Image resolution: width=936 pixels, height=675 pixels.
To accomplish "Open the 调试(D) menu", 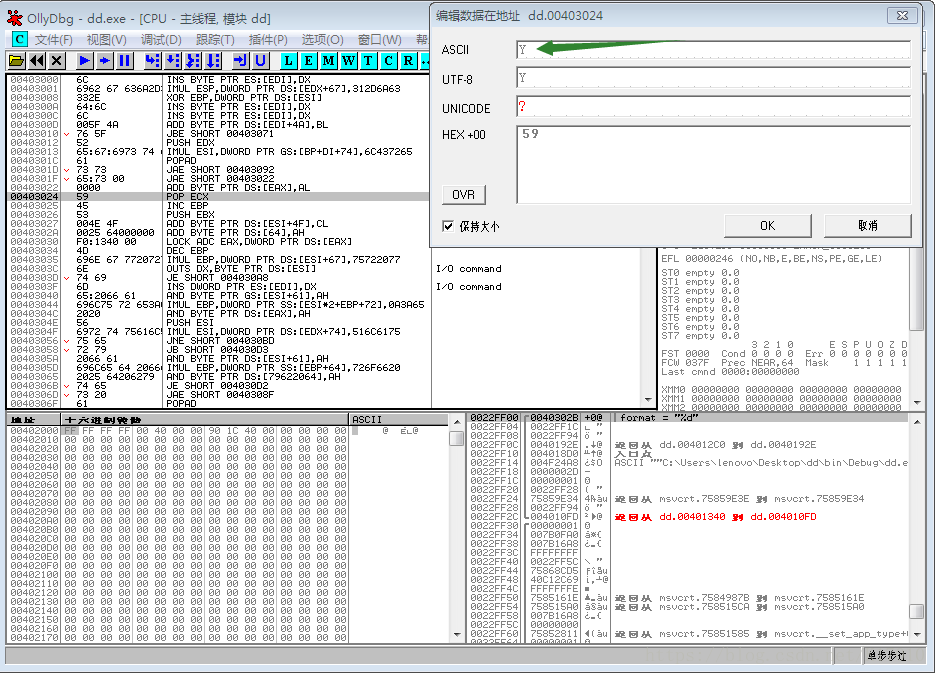I will (x=161, y=39).
